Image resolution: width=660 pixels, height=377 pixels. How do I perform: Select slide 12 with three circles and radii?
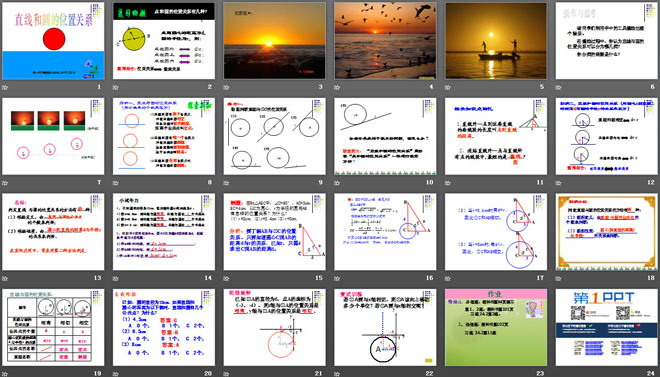click(x=607, y=136)
